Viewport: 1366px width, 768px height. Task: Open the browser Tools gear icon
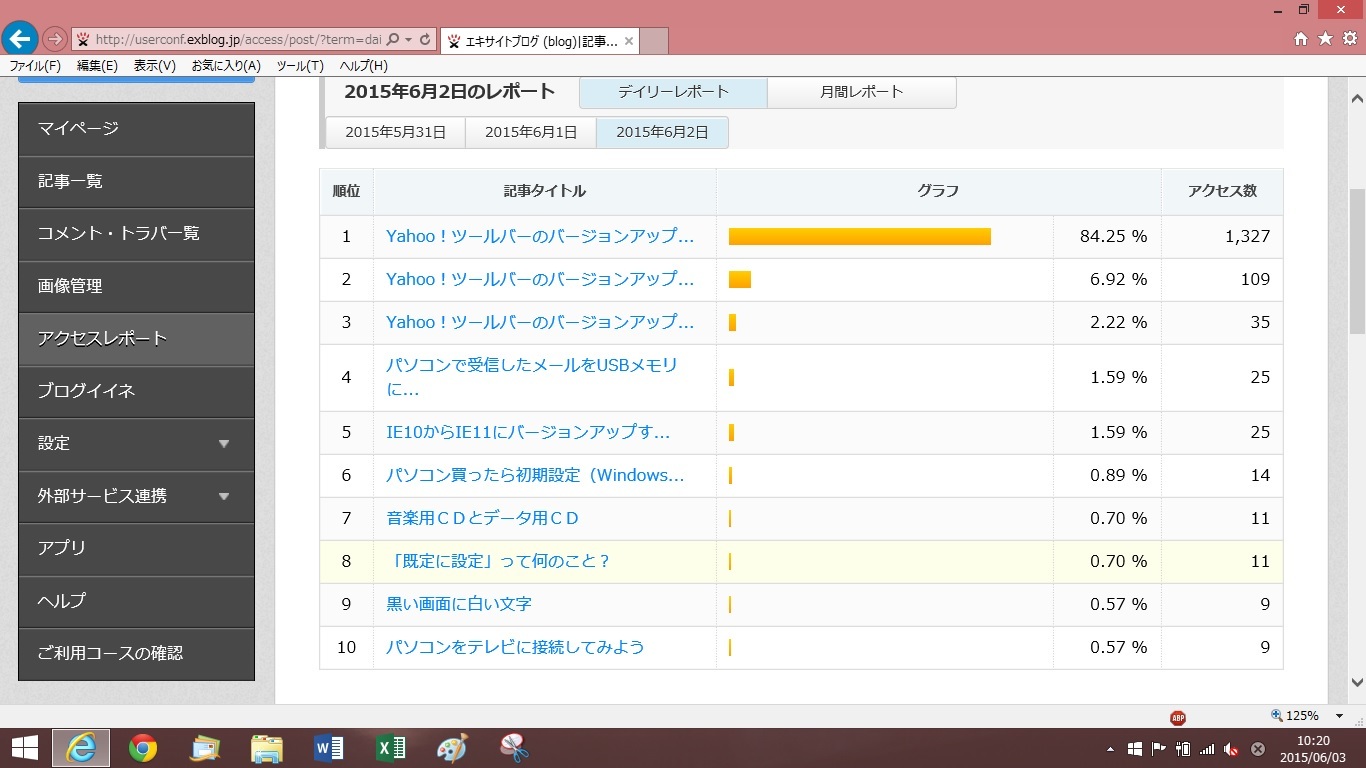1349,39
